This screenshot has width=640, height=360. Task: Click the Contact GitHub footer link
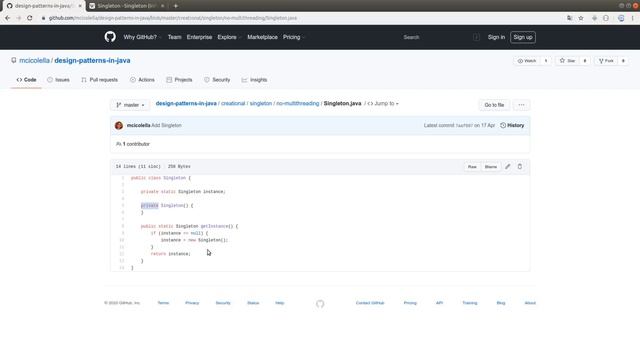[x=370, y=303]
